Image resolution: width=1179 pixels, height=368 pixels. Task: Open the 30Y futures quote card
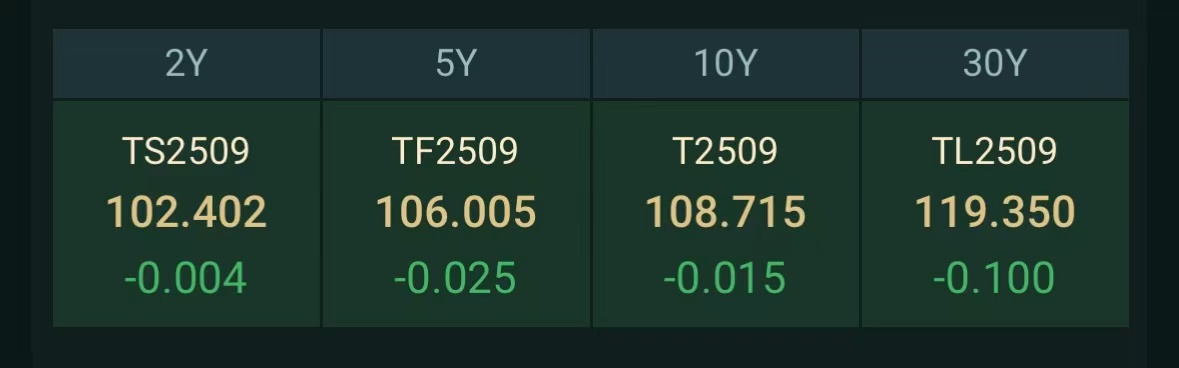995,214
